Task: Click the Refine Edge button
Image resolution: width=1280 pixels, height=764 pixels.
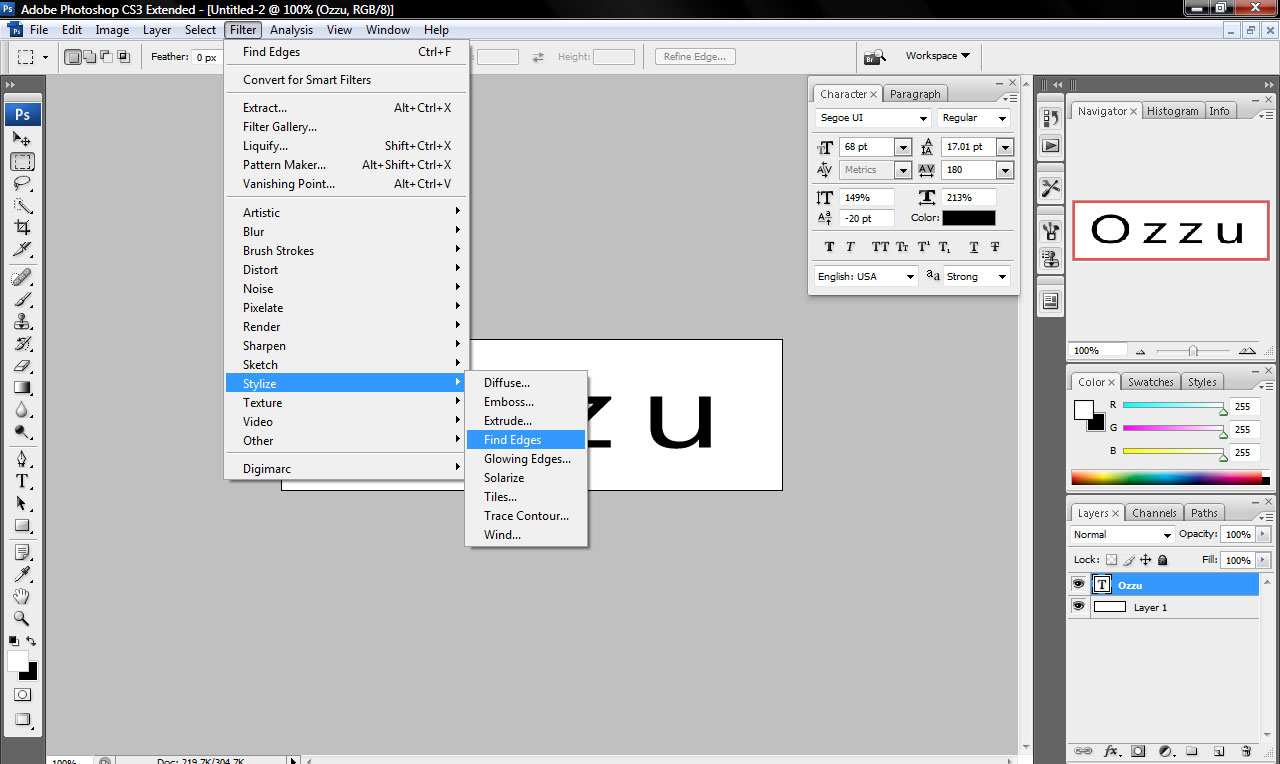Action: pyautogui.click(x=696, y=57)
